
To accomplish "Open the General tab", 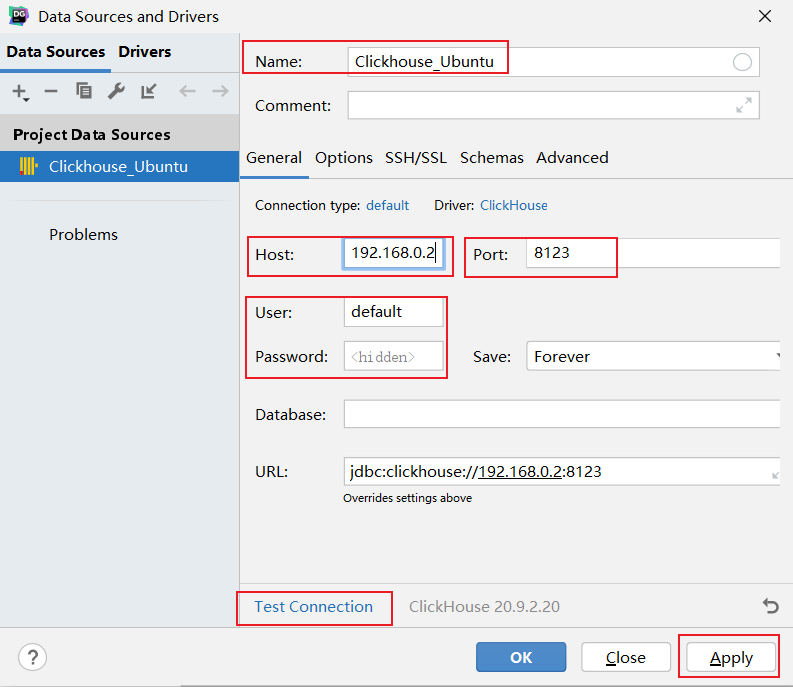I will point(274,158).
